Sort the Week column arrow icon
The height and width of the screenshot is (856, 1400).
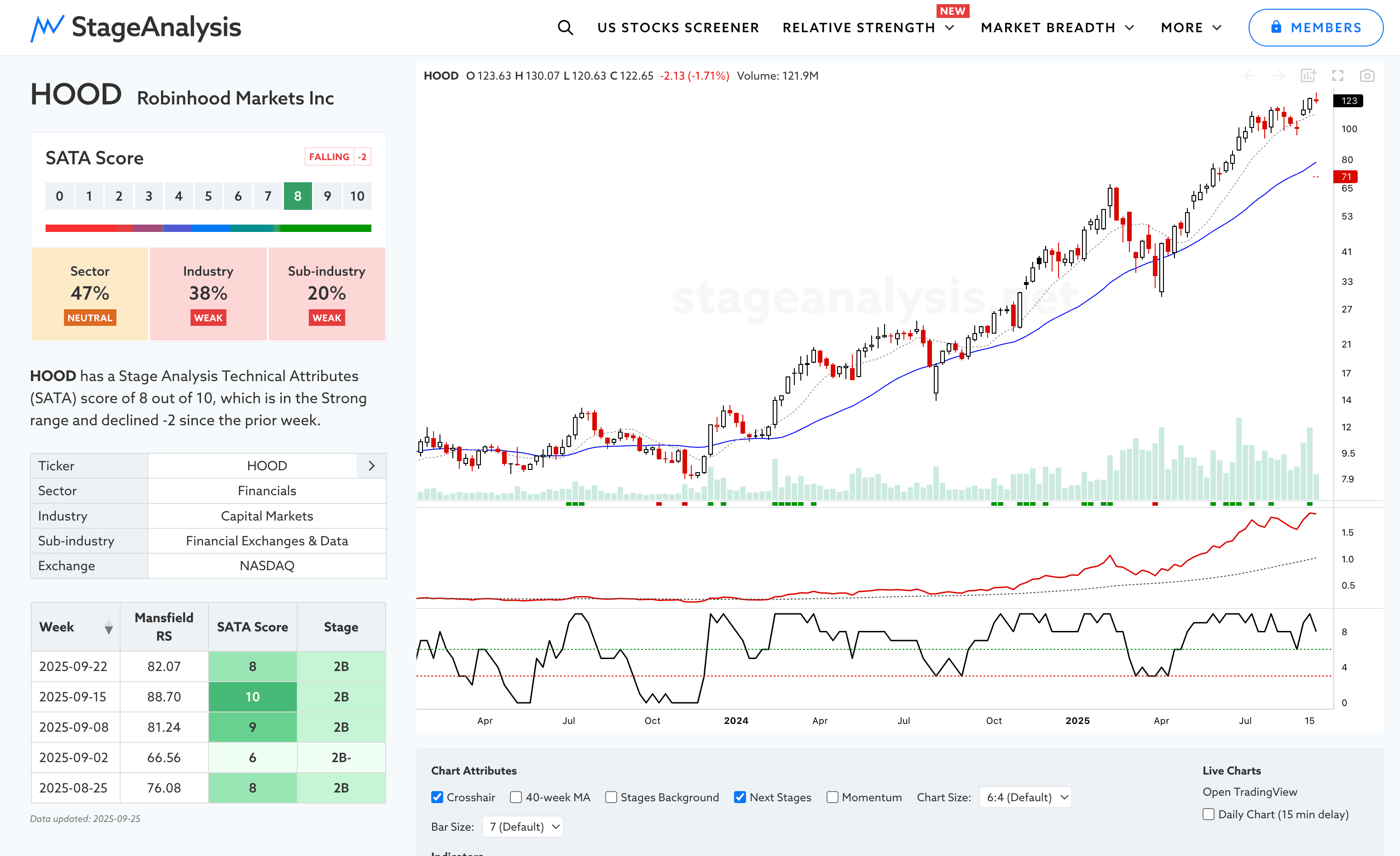click(109, 628)
